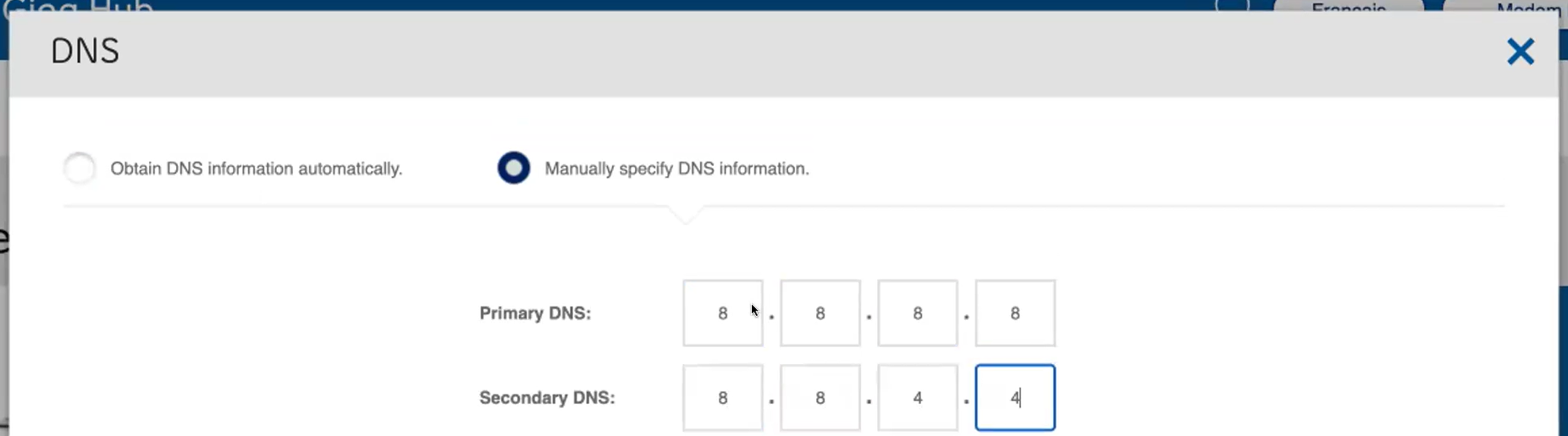1568x436 pixels.
Task: Click fourth octet field of Primary DNS
Action: click(1014, 313)
